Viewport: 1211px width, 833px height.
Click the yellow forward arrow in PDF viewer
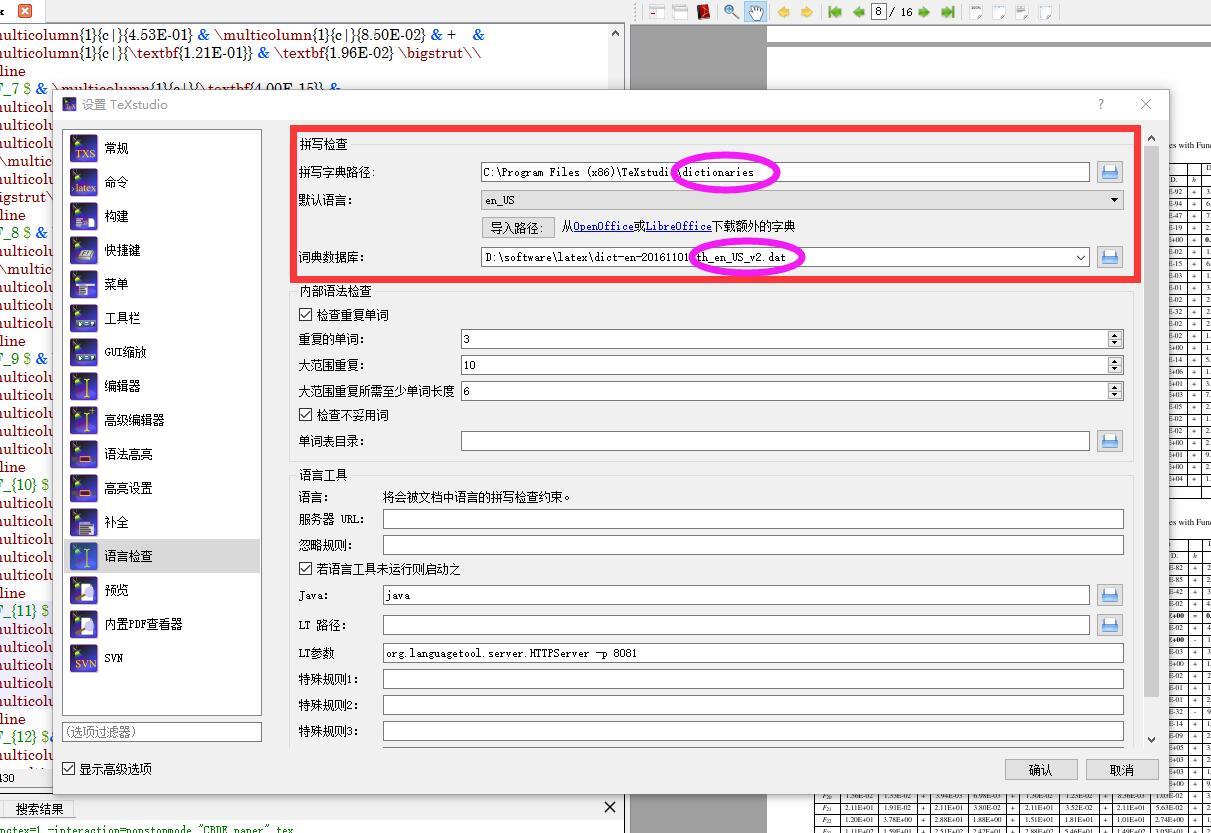click(806, 12)
